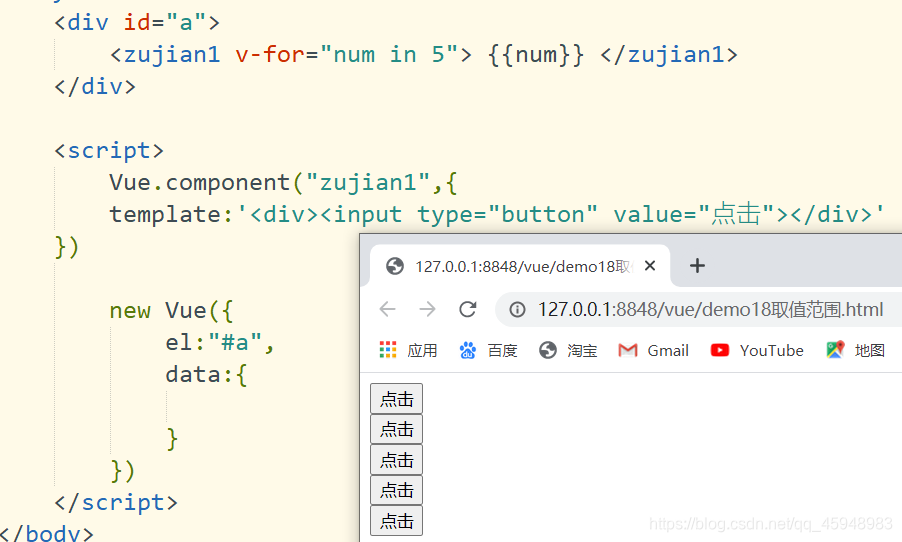This screenshot has width=902, height=542.
Task: Click the 'v-for="num in 5"' attribute text
Action: [346, 55]
